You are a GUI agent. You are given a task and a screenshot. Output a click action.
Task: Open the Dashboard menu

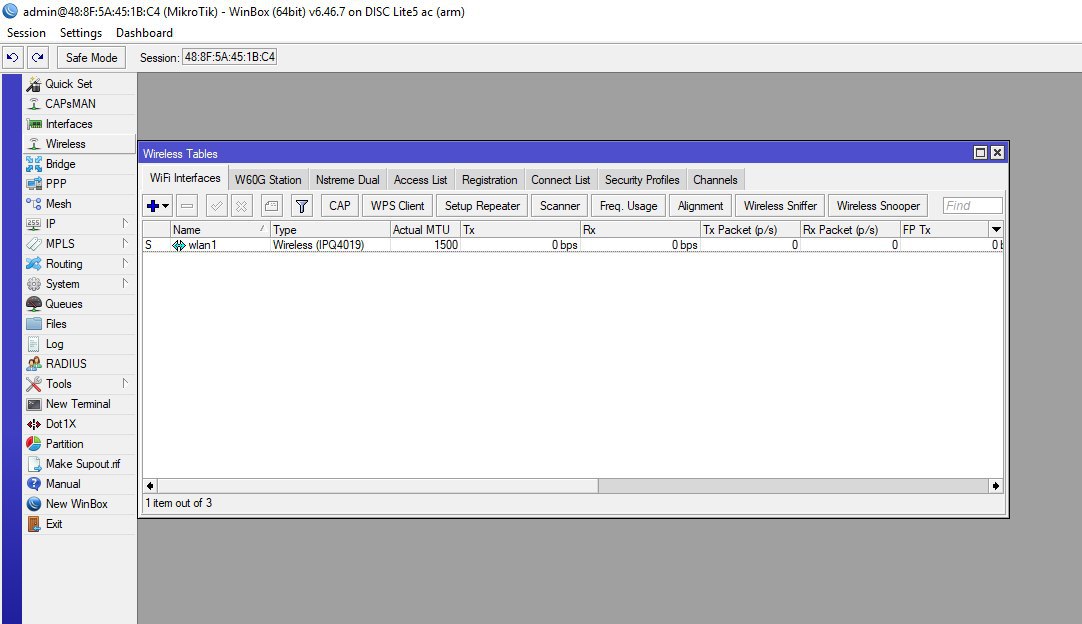pos(144,32)
